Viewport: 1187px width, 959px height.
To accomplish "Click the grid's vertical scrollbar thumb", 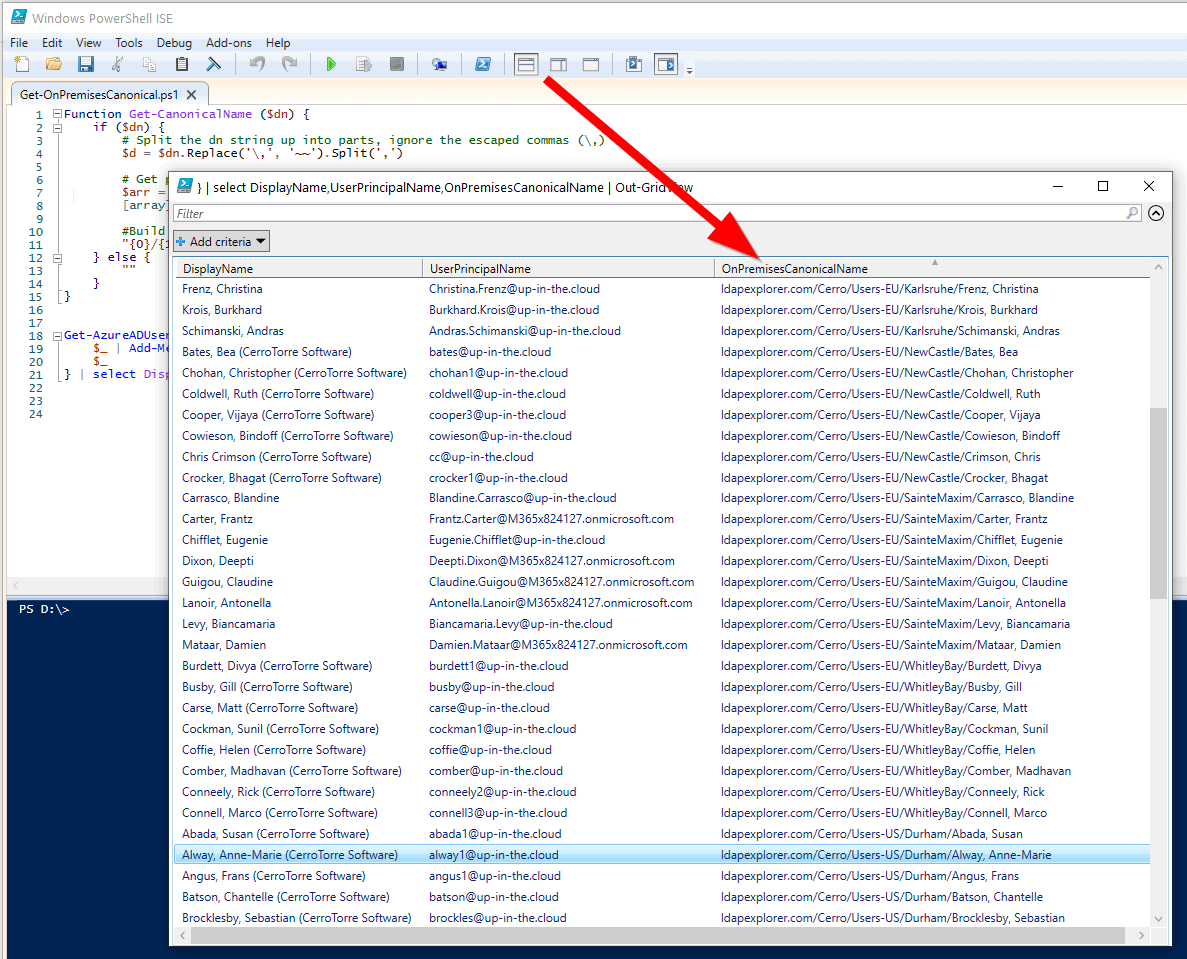I will (x=1158, y=503).
